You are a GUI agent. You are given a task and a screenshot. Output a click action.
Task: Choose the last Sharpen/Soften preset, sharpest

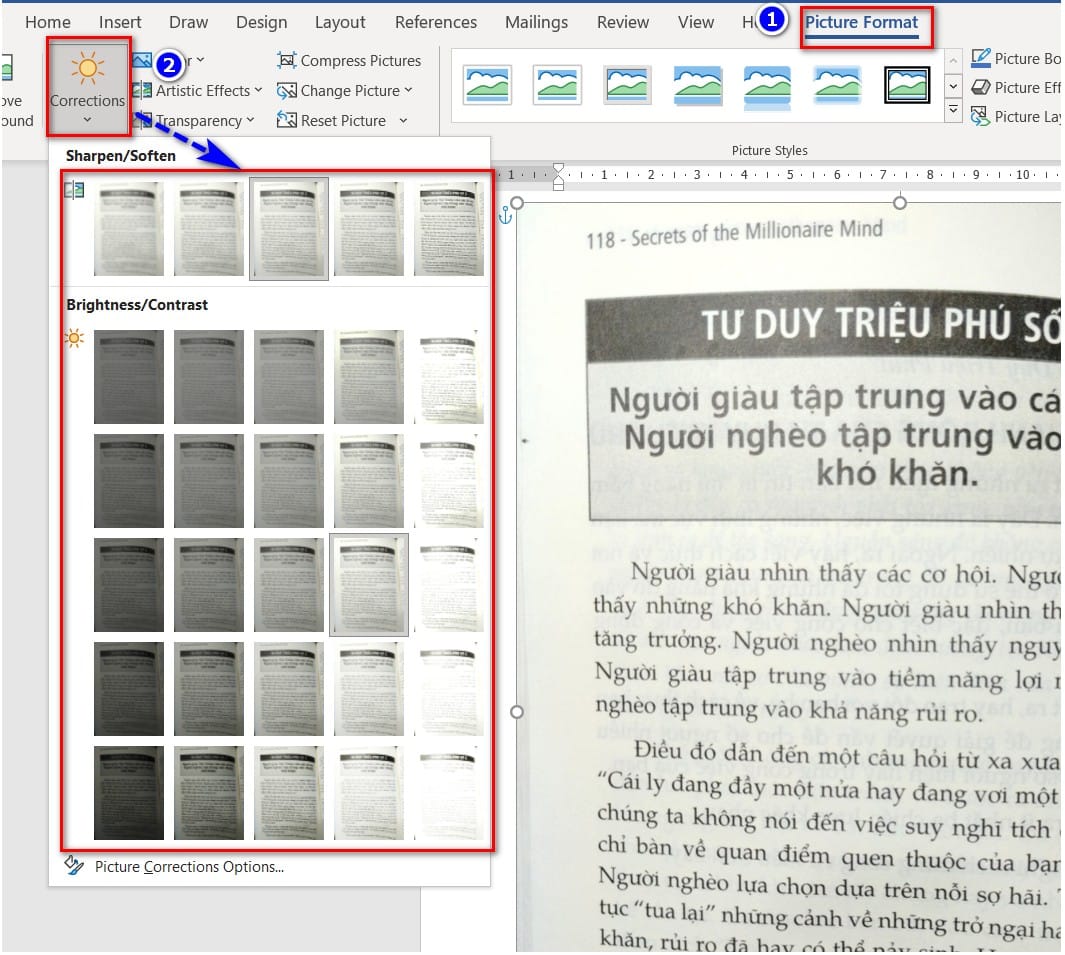point(449,229)
